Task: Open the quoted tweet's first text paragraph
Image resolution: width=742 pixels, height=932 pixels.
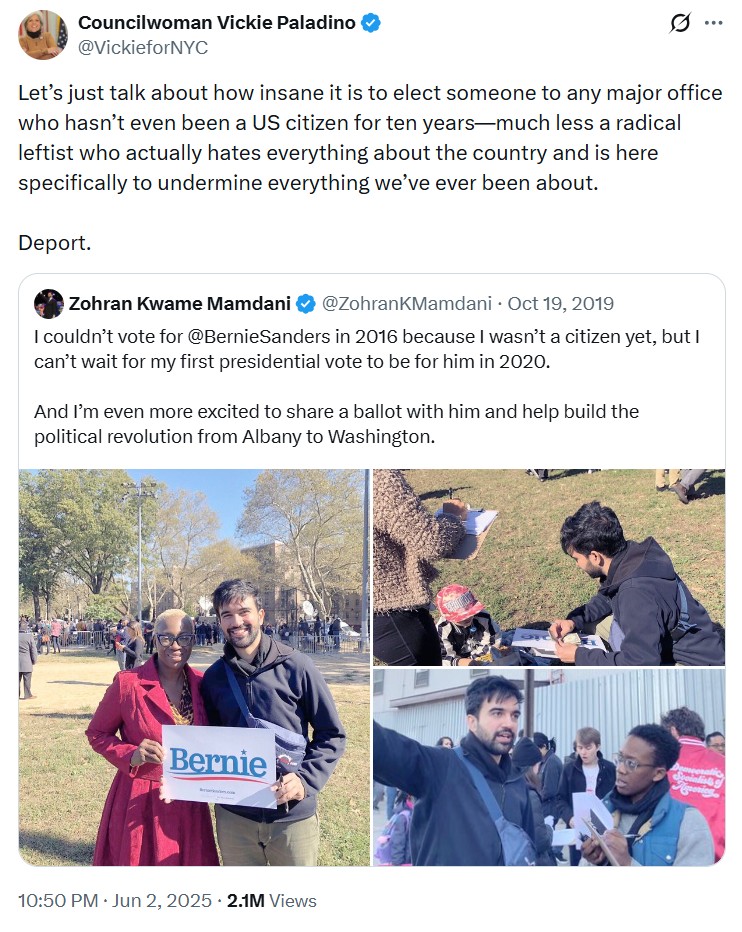Action: point(366,349)
